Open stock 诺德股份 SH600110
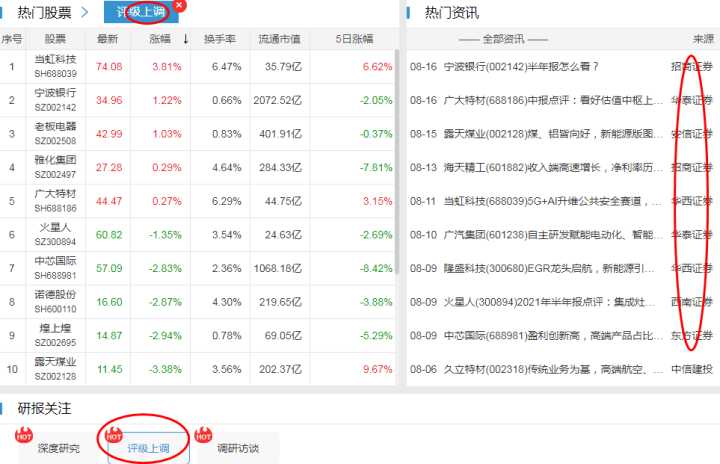 click(55, 301)
